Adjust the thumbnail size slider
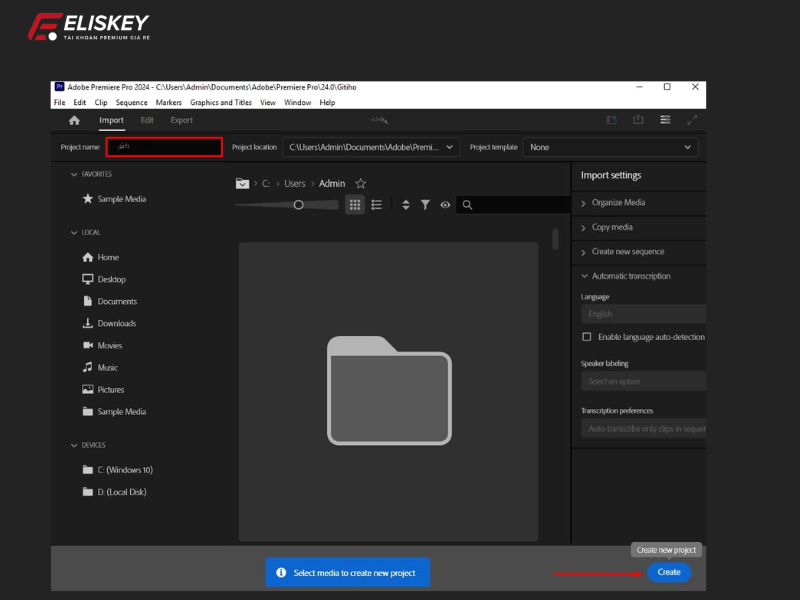The width and height of the screenshot is (800, 600). pos(298,205)
